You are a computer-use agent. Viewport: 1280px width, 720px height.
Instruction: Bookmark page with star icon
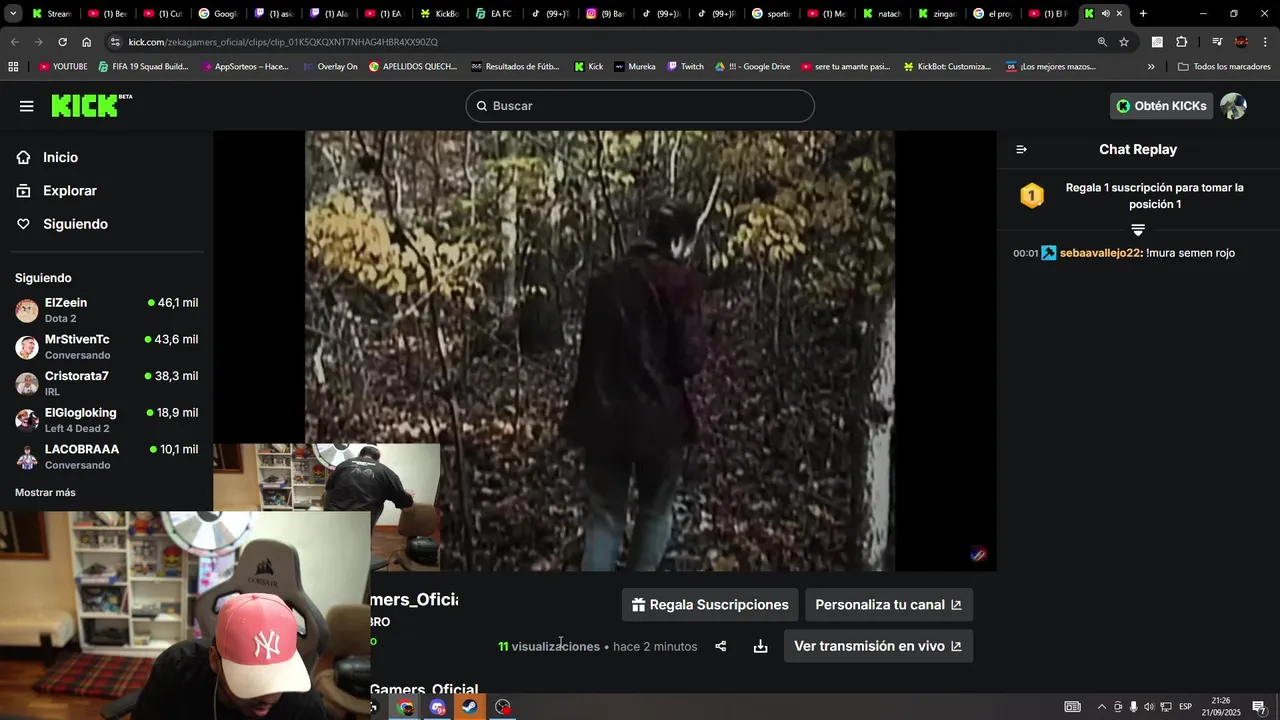point(1124,42)
